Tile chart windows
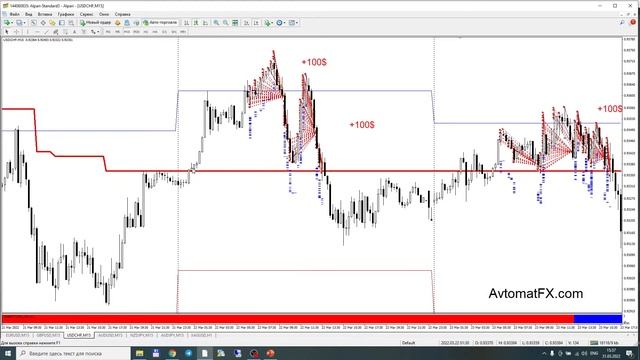Screen dimensions: 640x360 (235, 23)
